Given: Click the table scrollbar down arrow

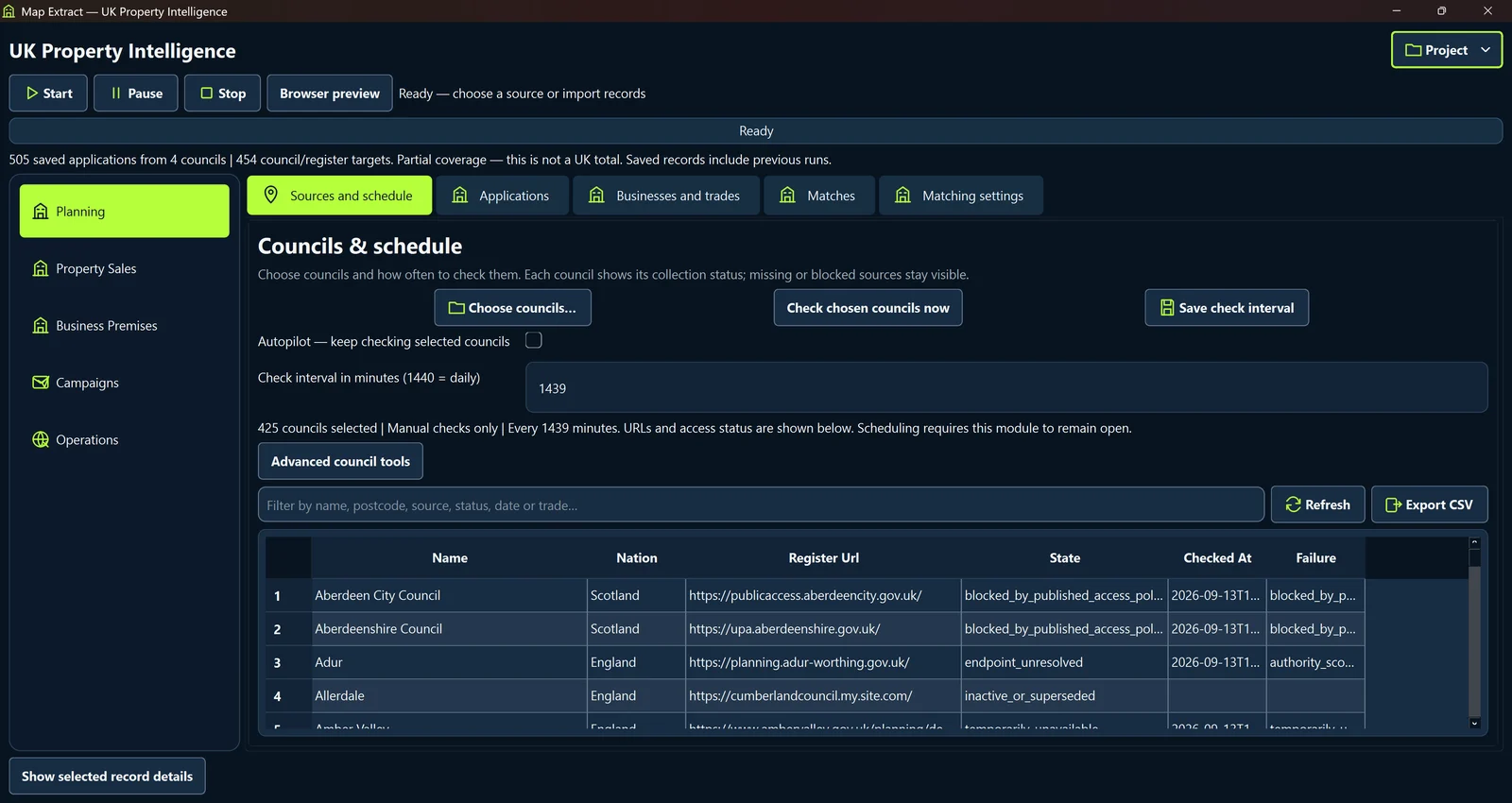Looking at the screenshot, I should click(x=1474, y=723).
